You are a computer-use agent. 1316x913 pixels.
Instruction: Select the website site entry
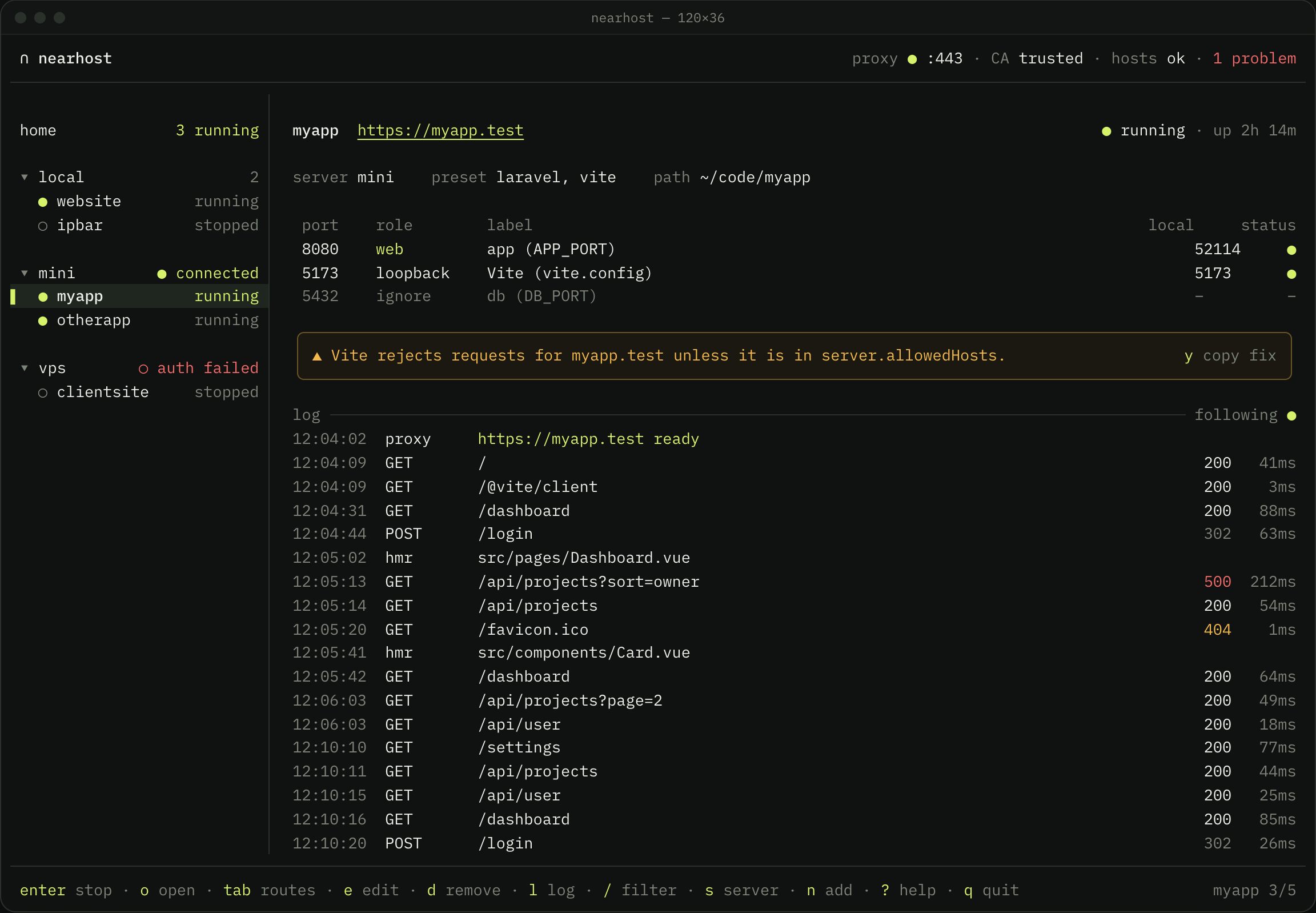pyautogui.click(x=139, y=201)
